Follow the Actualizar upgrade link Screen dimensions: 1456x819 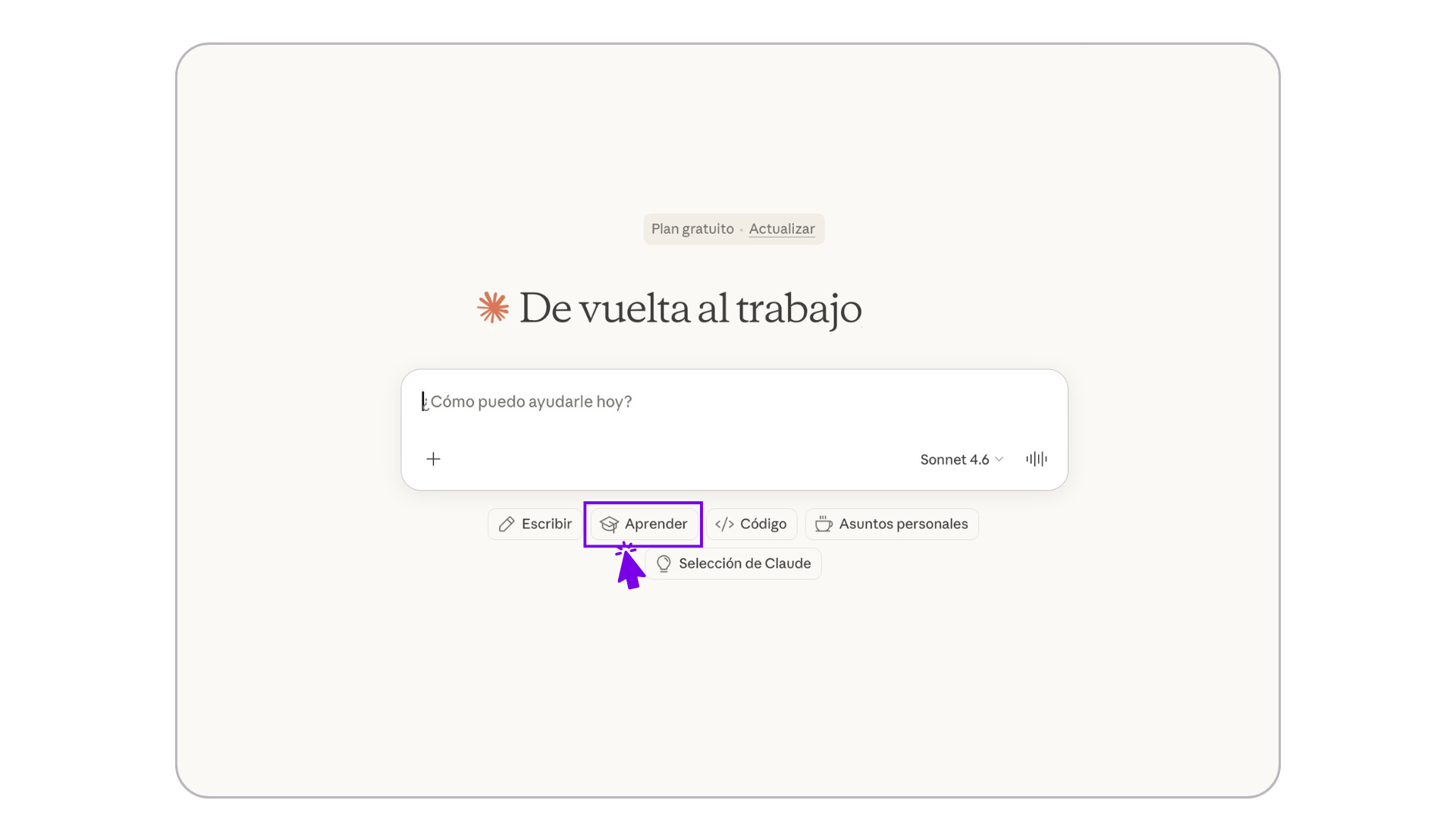point(781,229)
